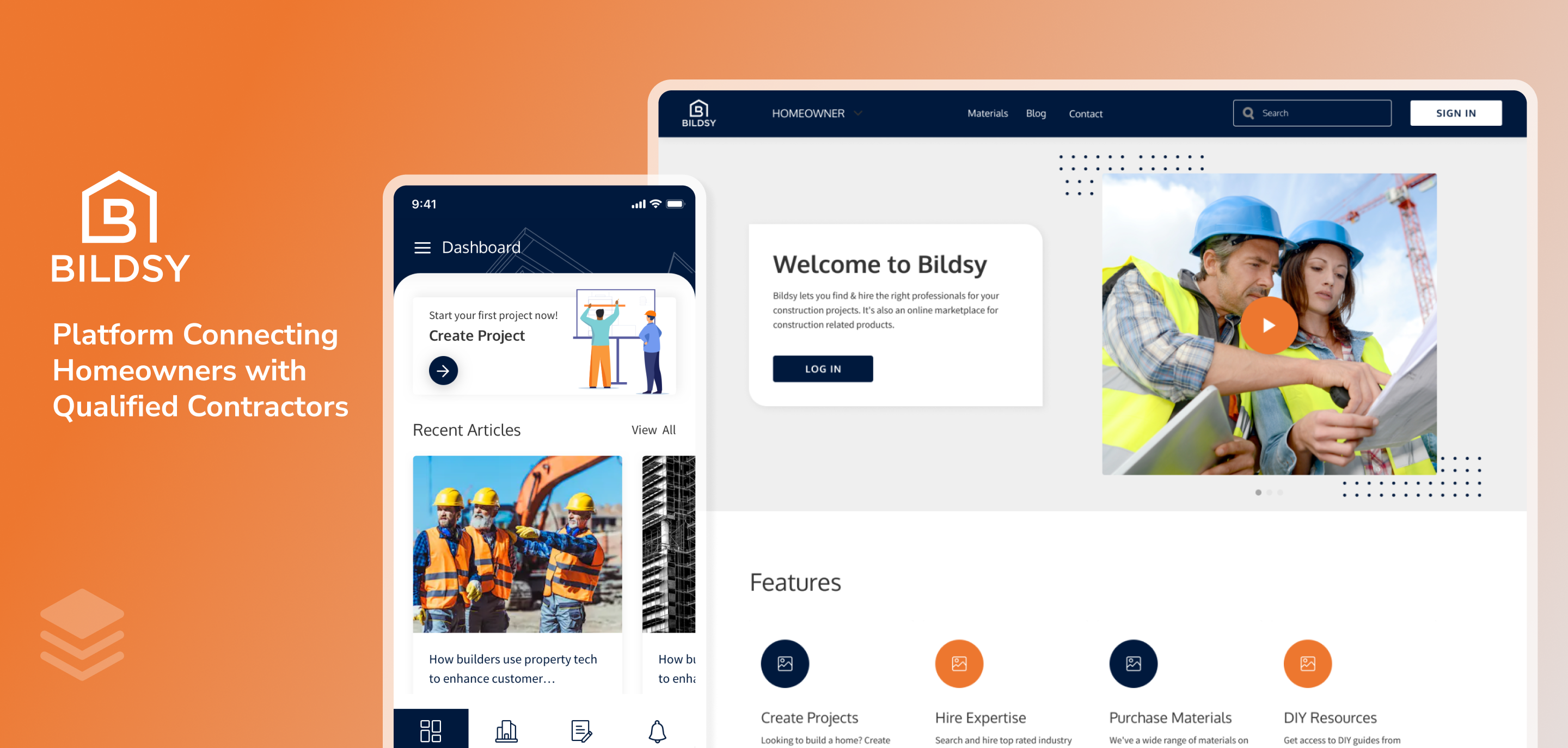Open the Contact link in navbar
The width and height of the screenshot is (1568, 748).
(1085, 114)
